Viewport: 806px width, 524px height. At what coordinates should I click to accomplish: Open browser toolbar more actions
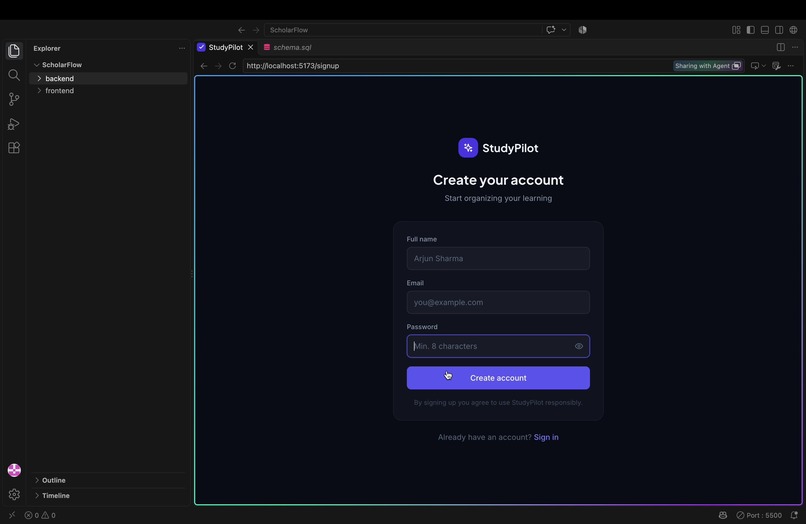tap(791, 66)
